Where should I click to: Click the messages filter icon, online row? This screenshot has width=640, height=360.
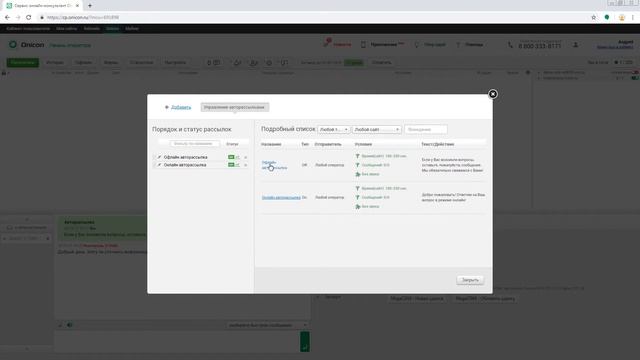(x=358, y=198)
